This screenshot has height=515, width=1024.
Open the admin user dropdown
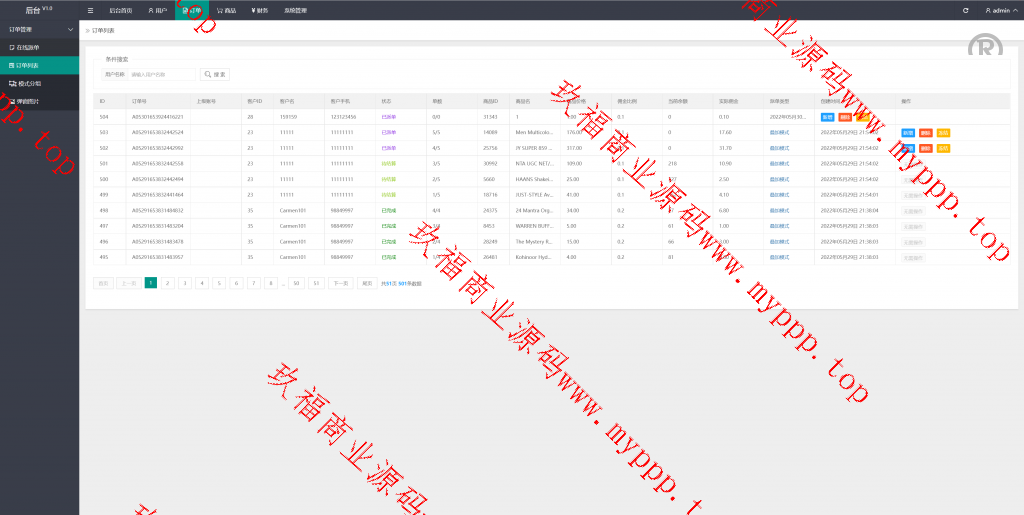coord(999,10)
